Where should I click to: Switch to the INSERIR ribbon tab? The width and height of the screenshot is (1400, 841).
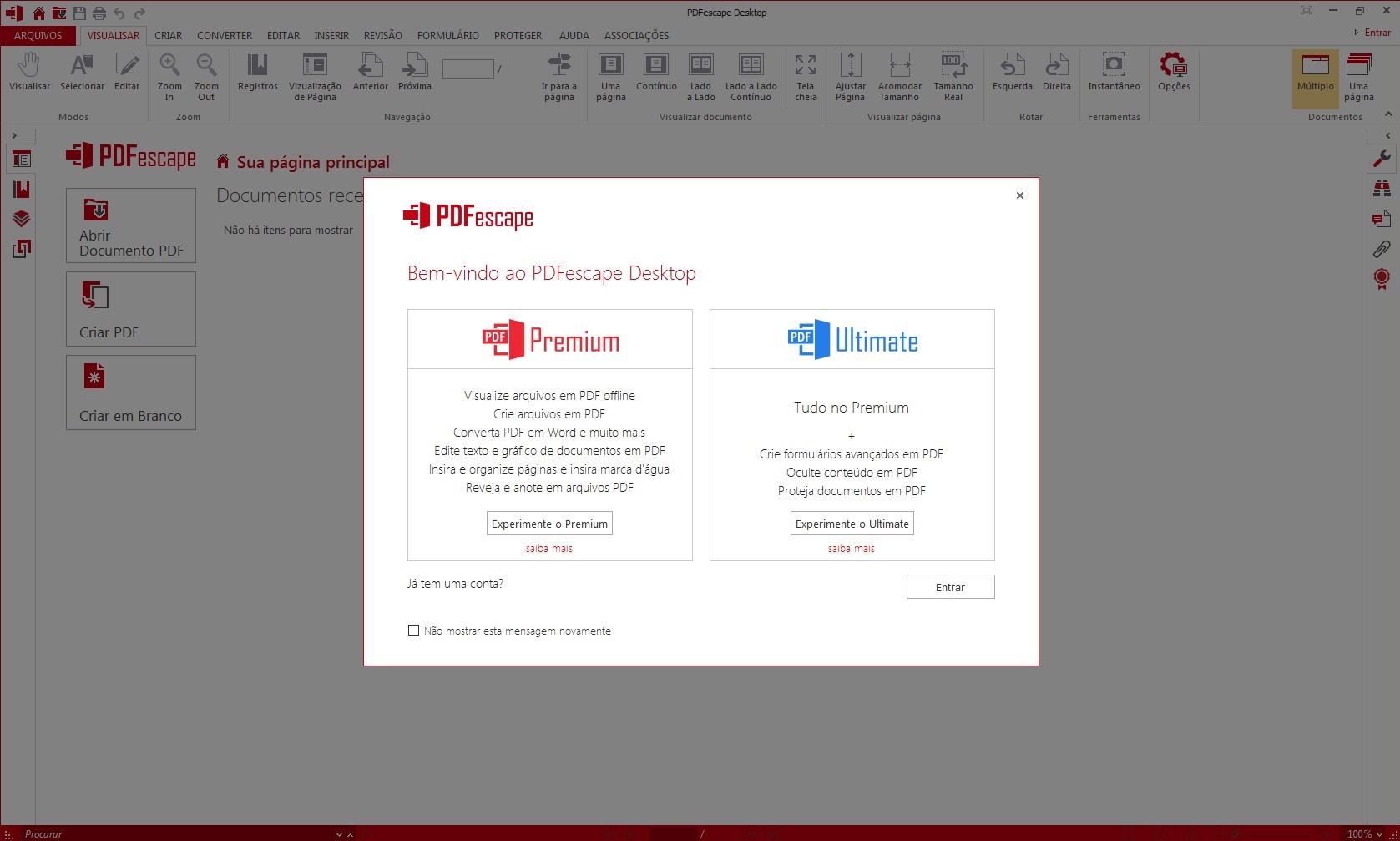click(x=331, y=35)
